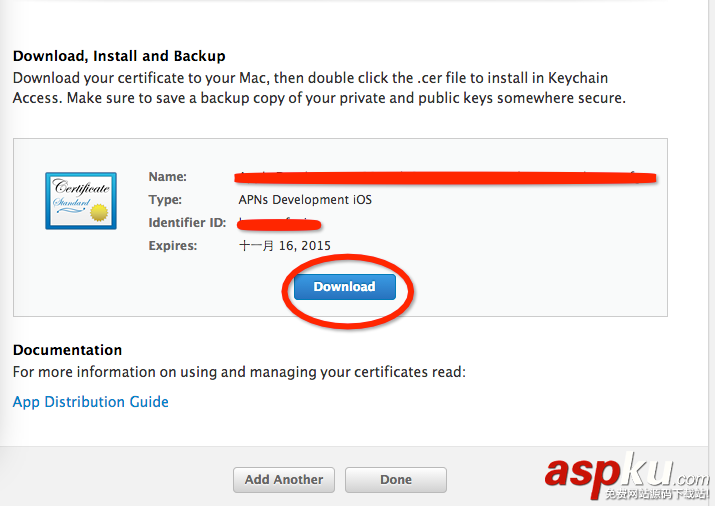This screenshot has width=715, height=506.
Task: Click the blue Download button
Action: click(344, 287)
